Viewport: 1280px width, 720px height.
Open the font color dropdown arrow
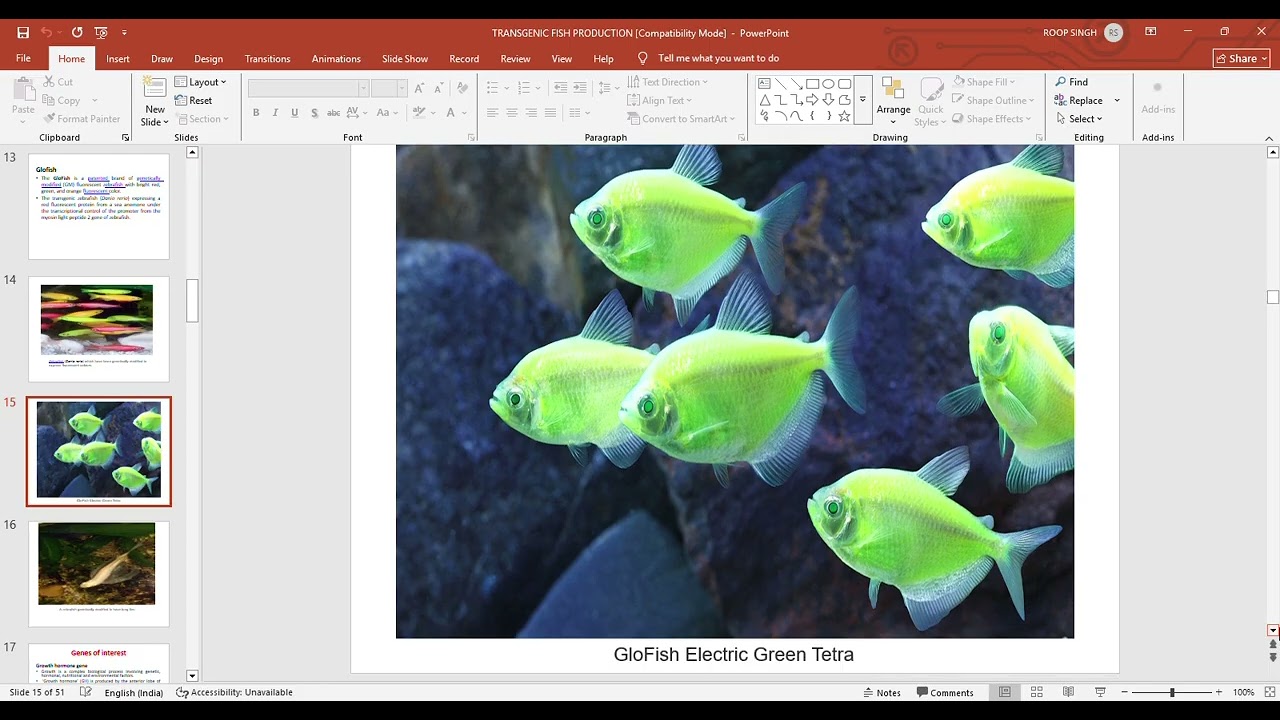pos(465,113)
